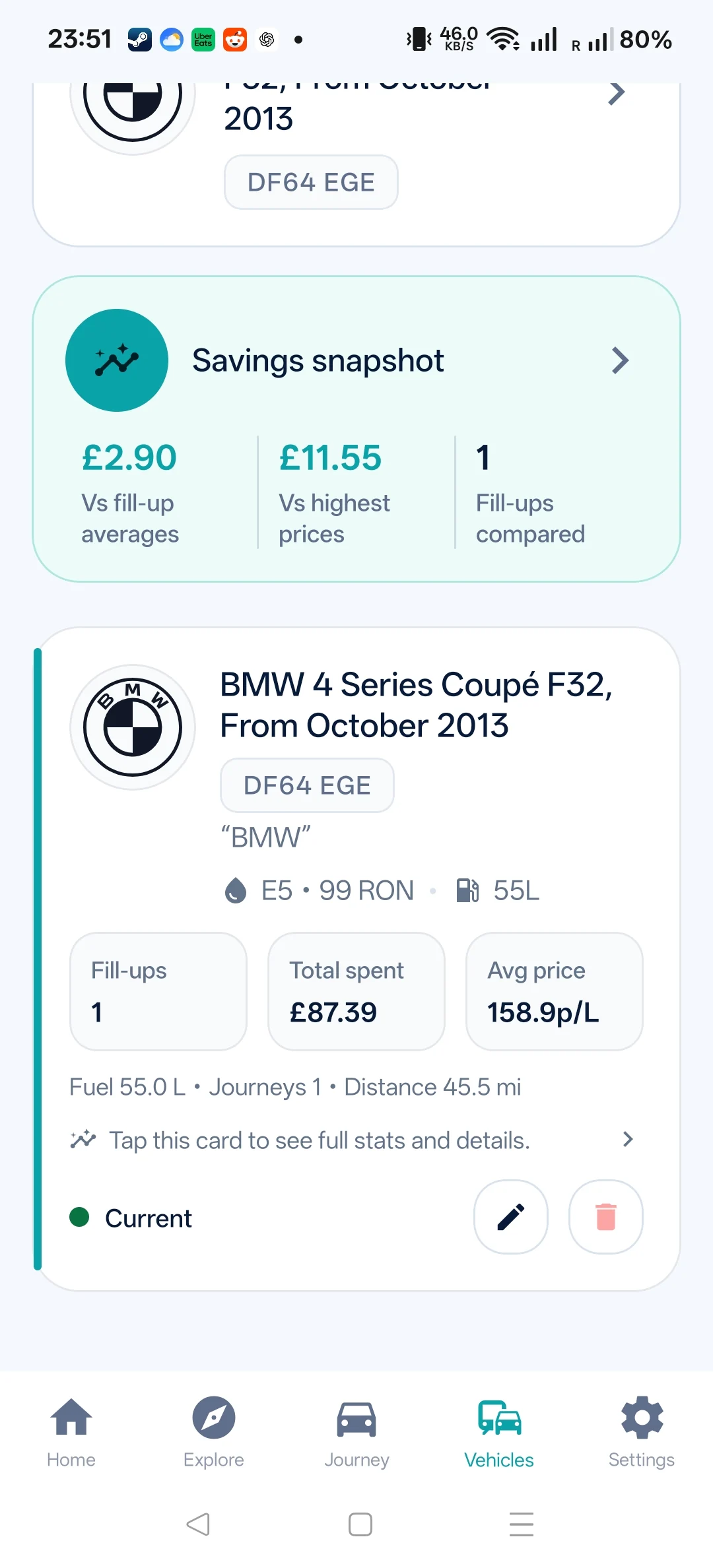Open full stats via small chevron arrow
The width and height of the screenshot is (713, 1568).
coord(628,1139)
